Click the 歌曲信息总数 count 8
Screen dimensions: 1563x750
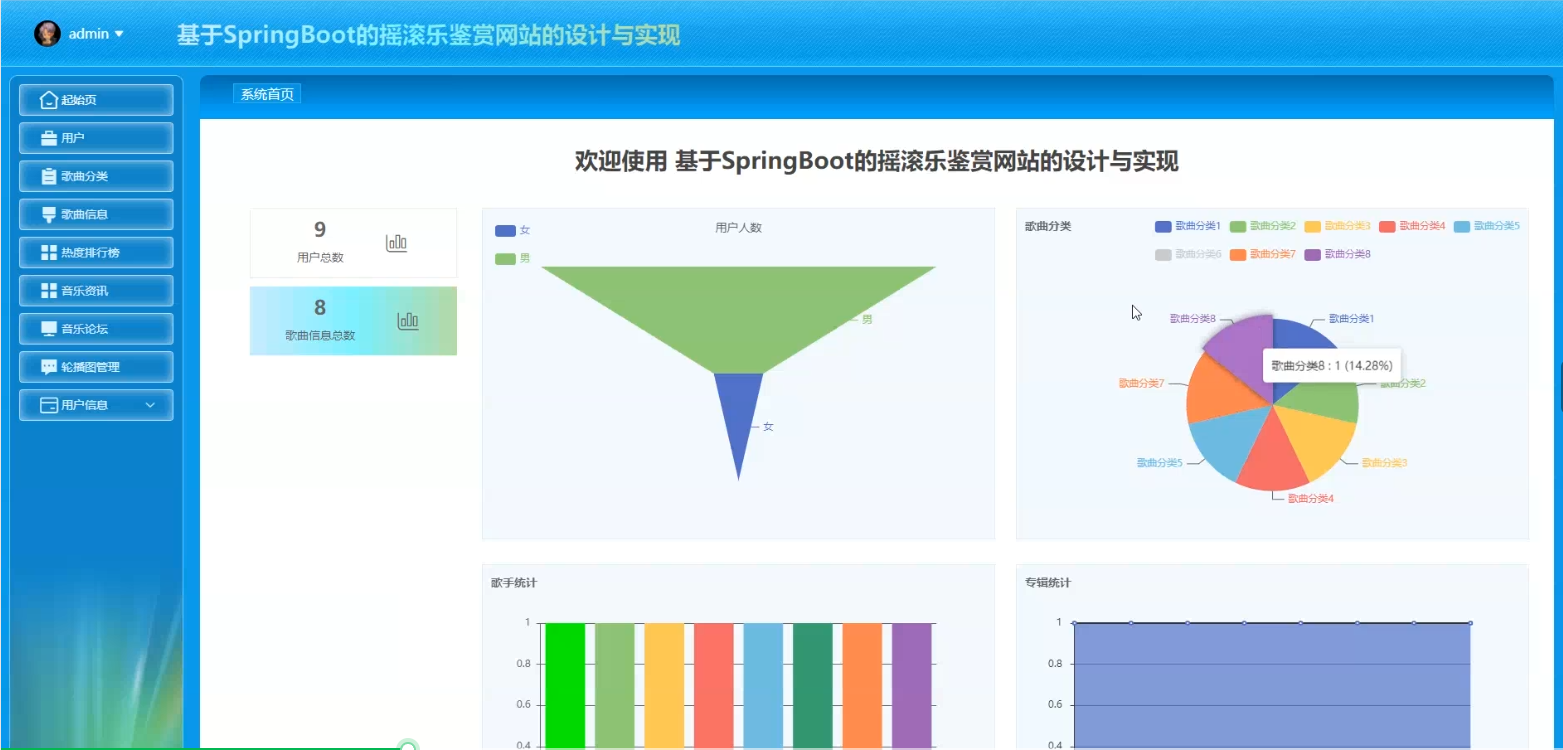click(x=320, y=308)
